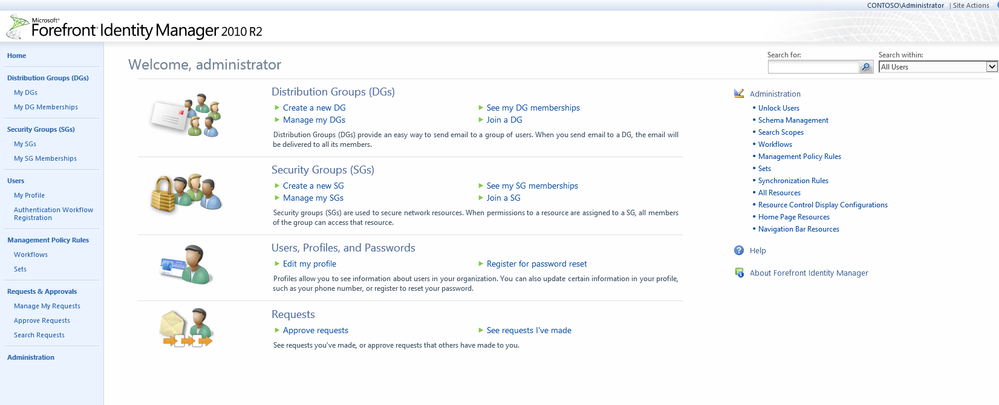Select Authentication Workflow Registration in the sidebar

coord(52,213)
